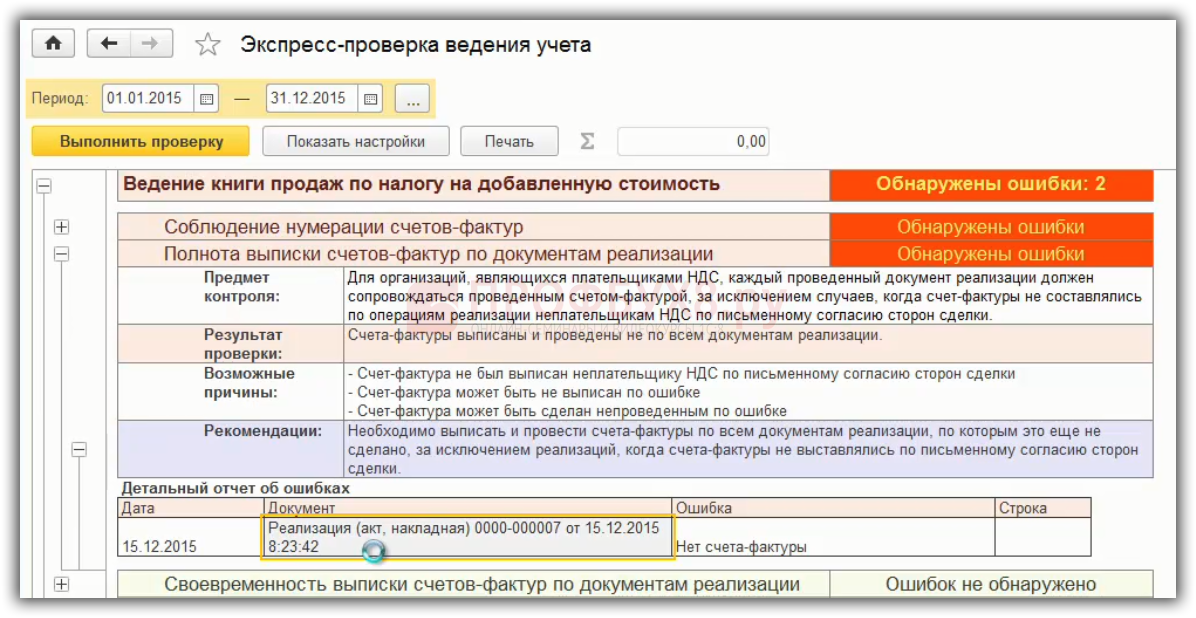Click Показать настройки button
This screenshot has width=1196, height=618.
pos(355,141)
